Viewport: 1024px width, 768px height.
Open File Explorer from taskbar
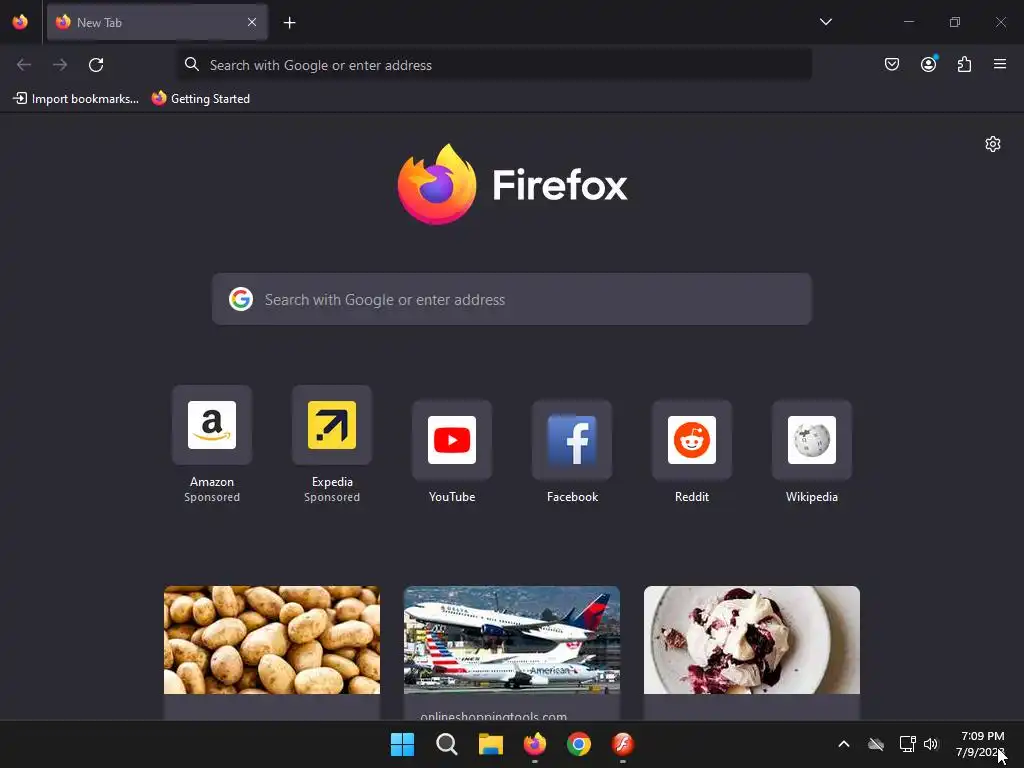coord(490,744)
